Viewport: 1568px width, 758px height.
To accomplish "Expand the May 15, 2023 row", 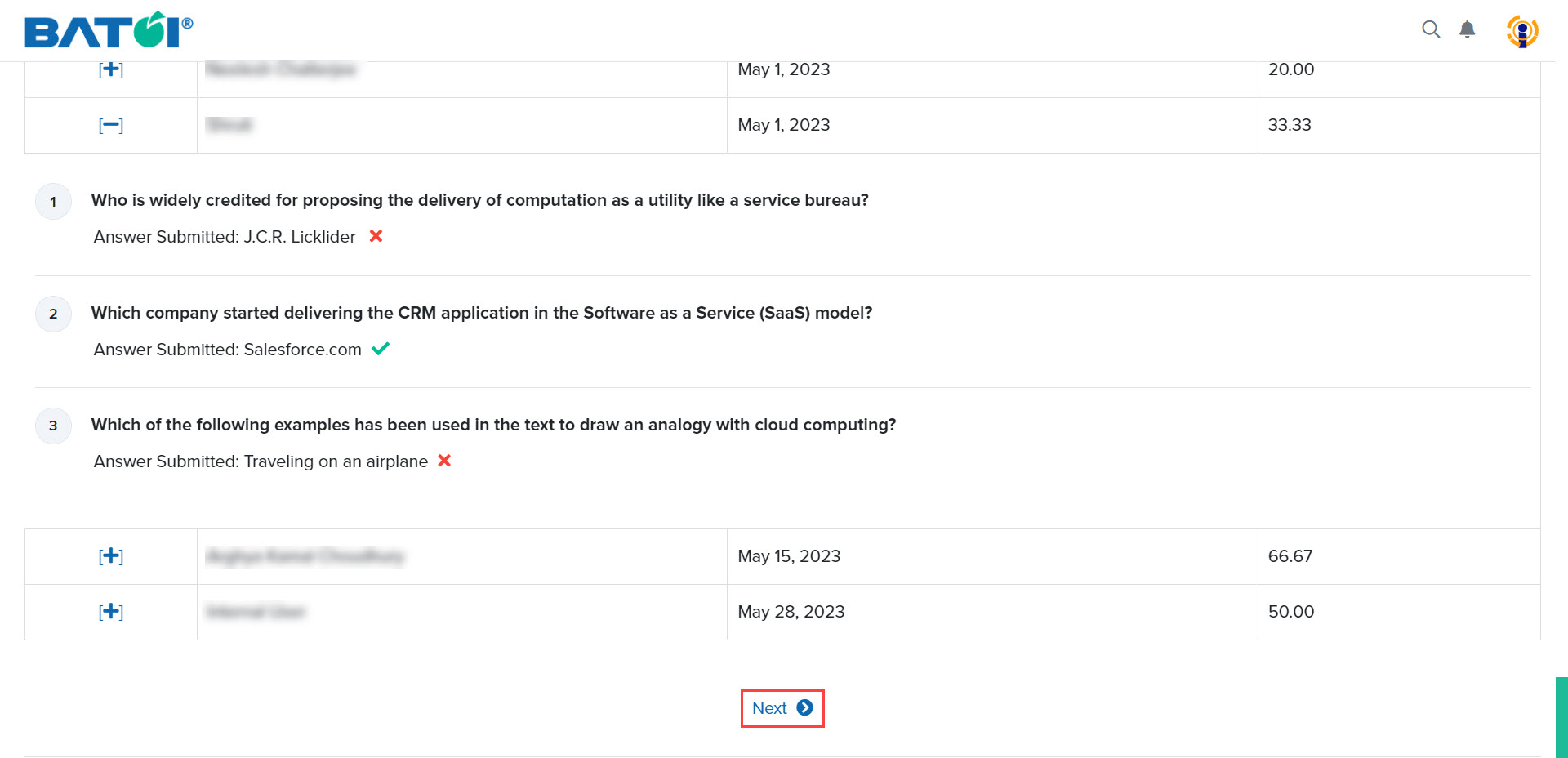I will tap(111, 556).
